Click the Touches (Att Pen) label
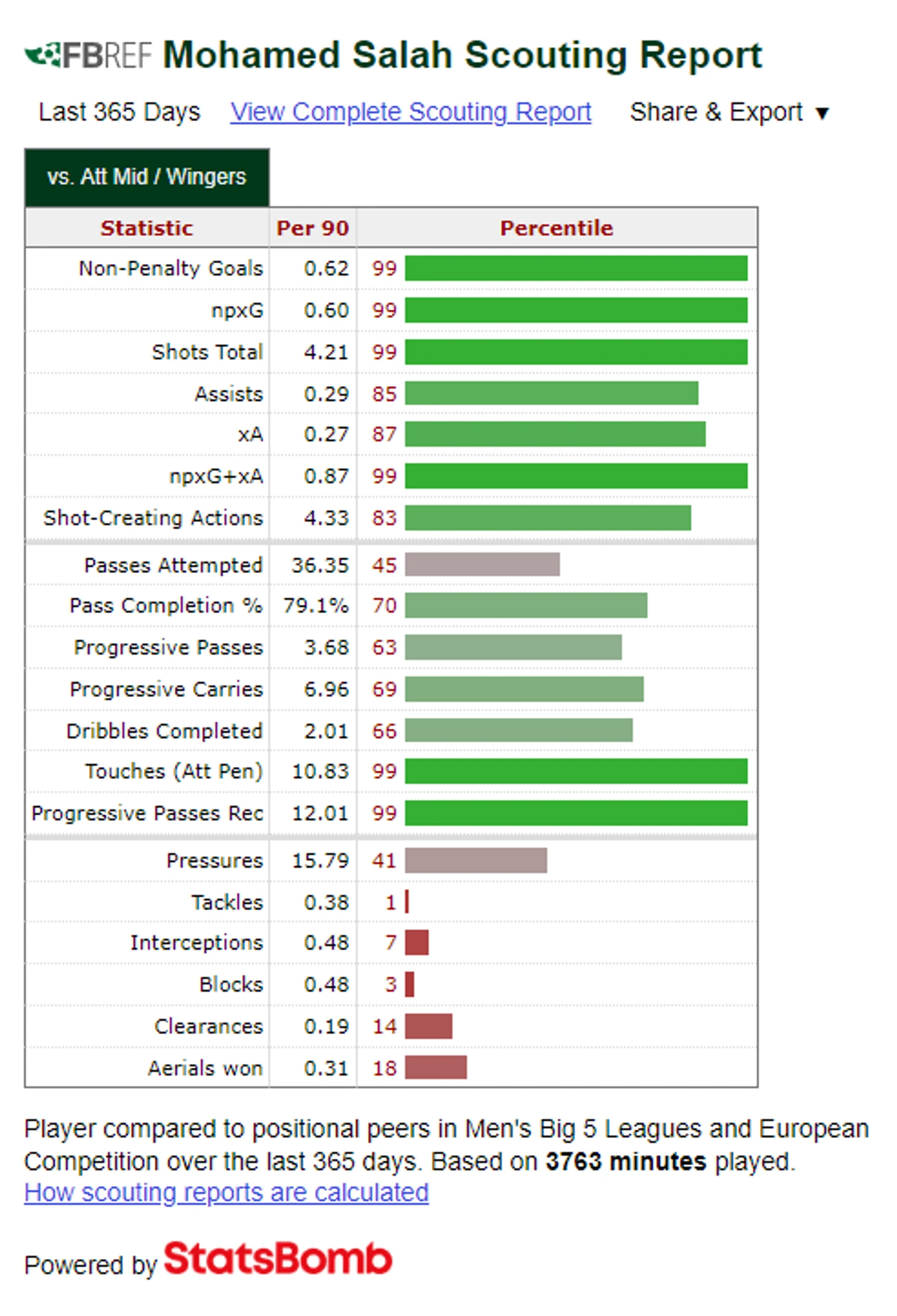Viewport: 897px width, 1316px height. [x=174, y=771]
